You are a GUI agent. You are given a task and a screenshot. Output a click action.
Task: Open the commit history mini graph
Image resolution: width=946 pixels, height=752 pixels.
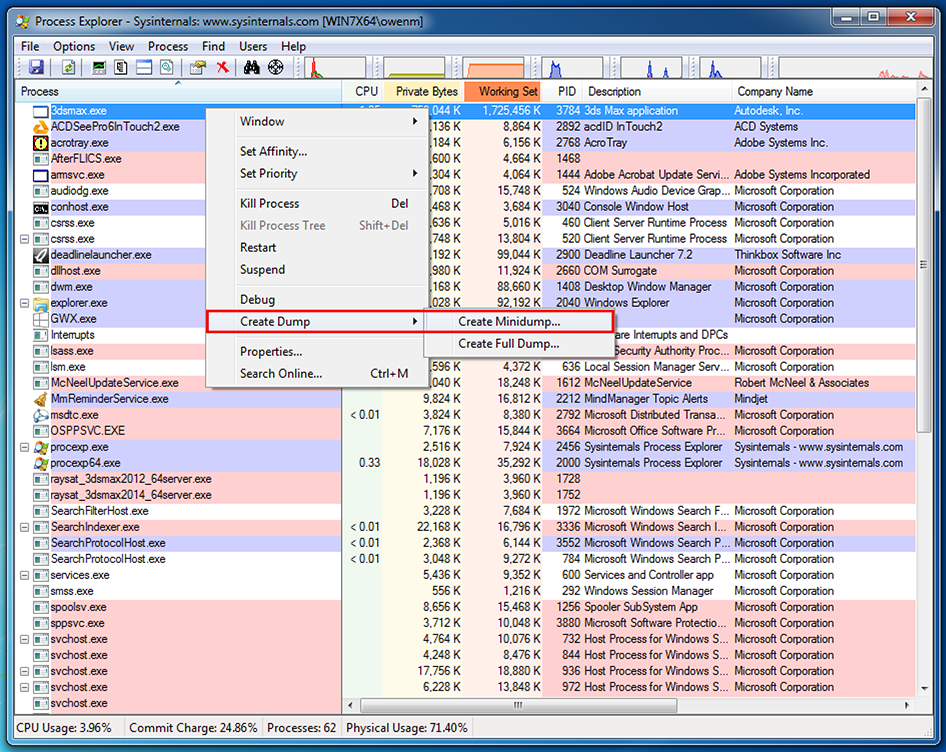pyautogui.click(x=414, y=68)
